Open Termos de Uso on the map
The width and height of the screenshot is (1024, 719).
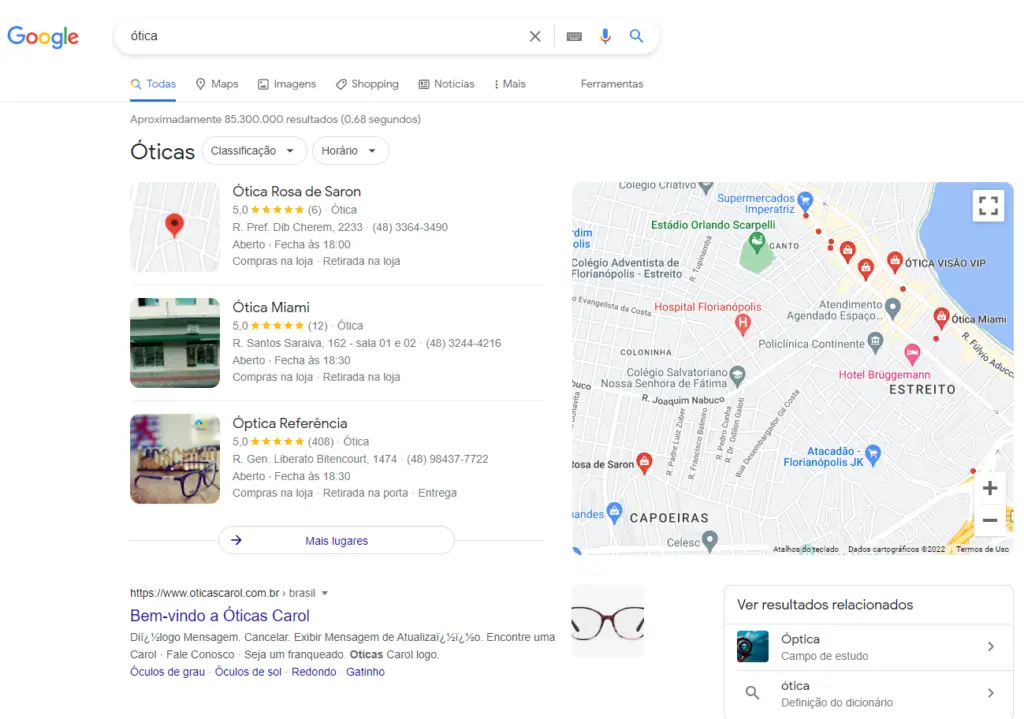point(982,549)
